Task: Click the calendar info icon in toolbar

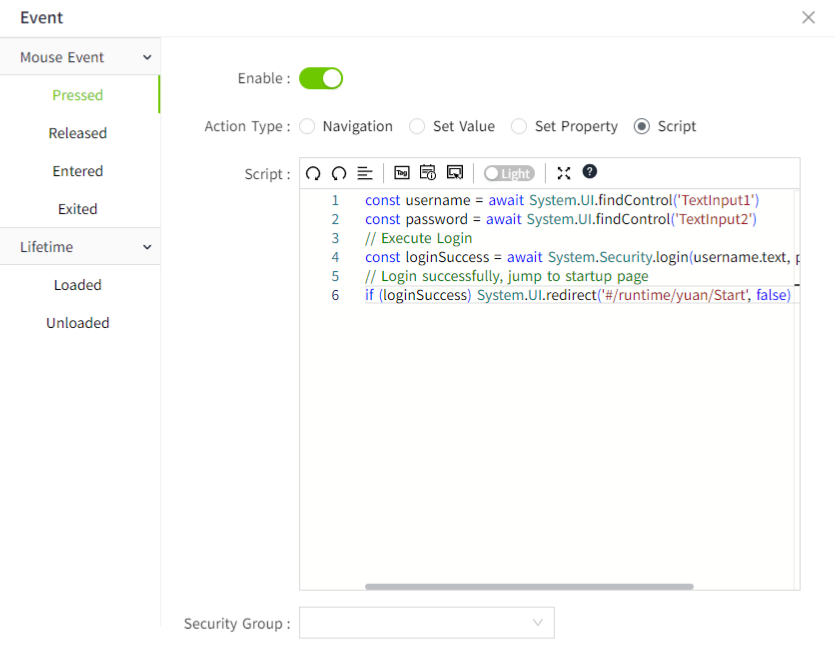Action: [x=428, y=173]
